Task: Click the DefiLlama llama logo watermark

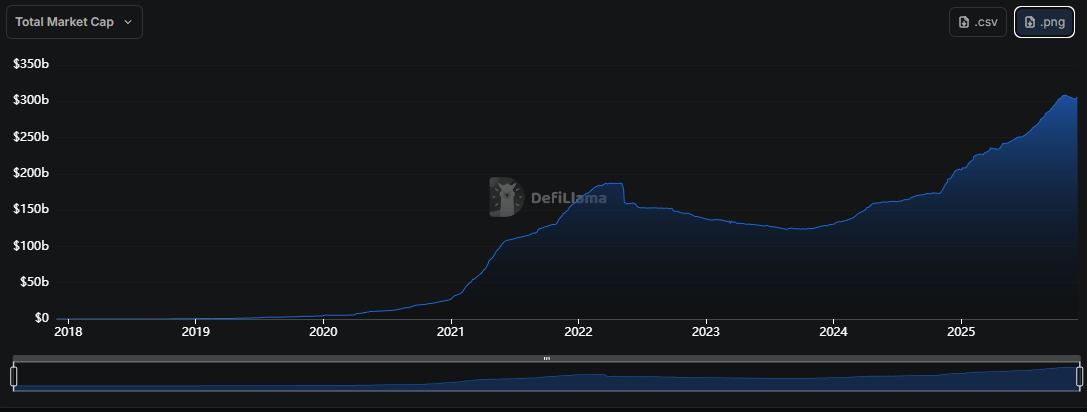Action: (x=507, y=197)
